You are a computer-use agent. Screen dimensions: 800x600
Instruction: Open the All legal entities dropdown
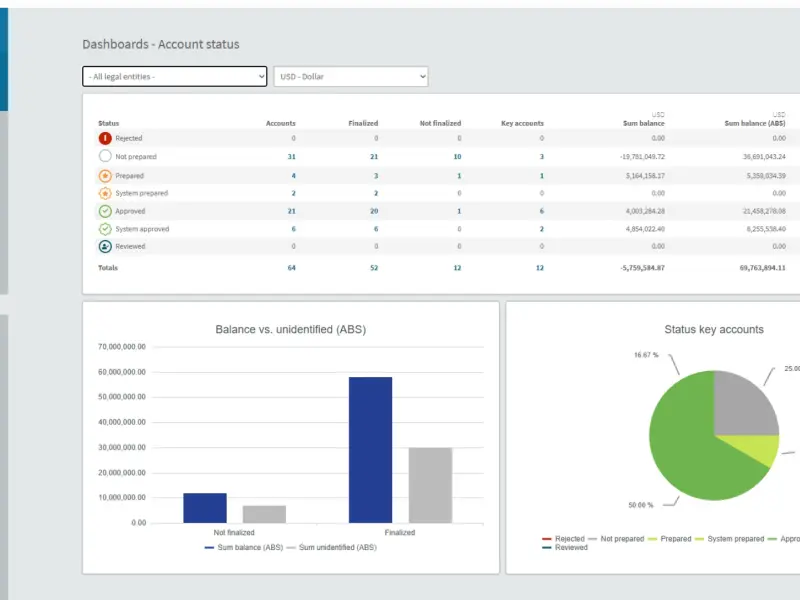click(x=174, y=77)
